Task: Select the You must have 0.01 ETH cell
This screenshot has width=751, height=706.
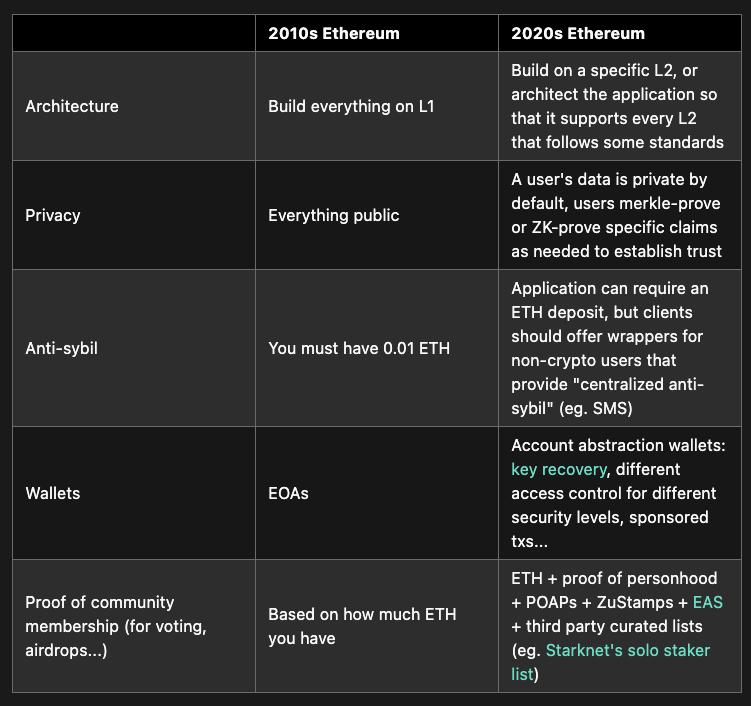Action: 358,348
